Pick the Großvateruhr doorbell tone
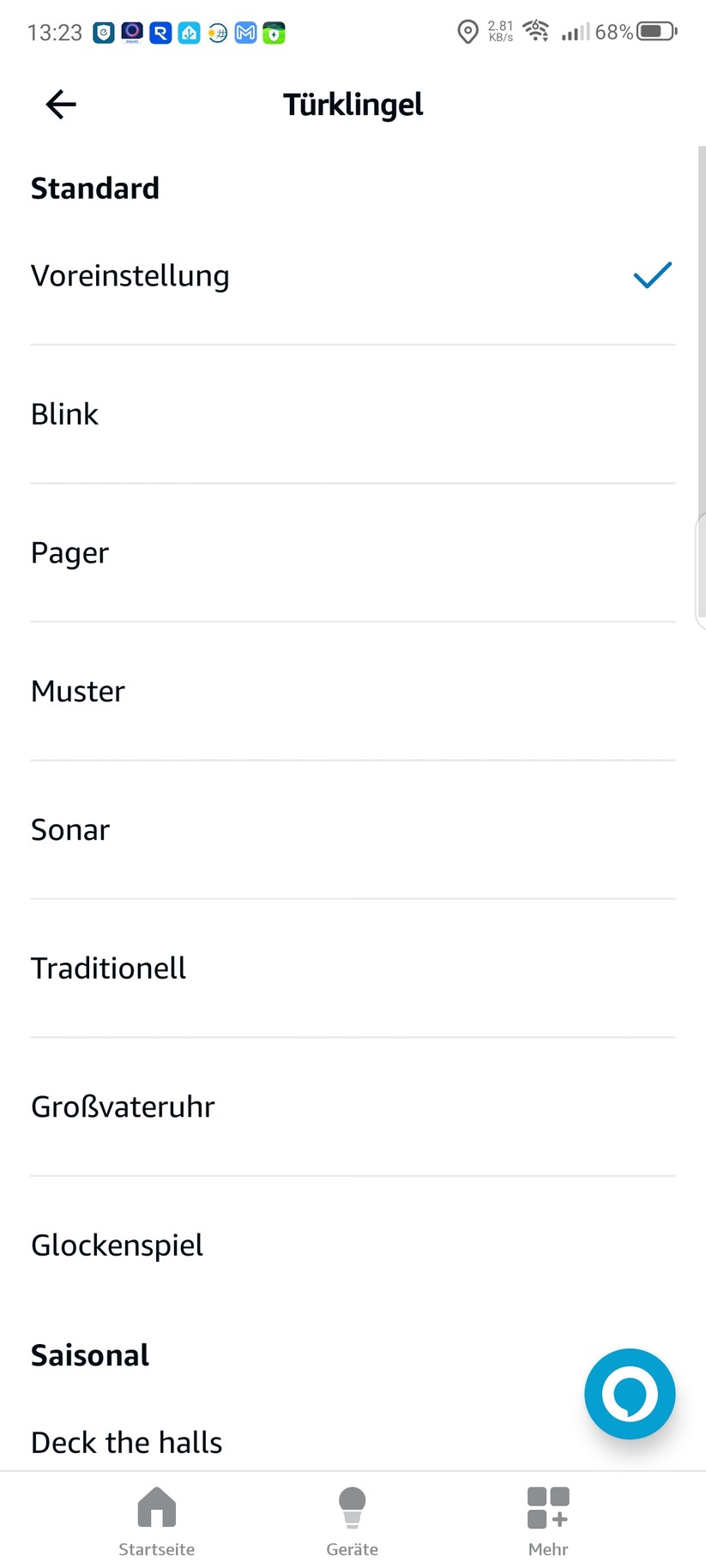 tap(123, 1107)
